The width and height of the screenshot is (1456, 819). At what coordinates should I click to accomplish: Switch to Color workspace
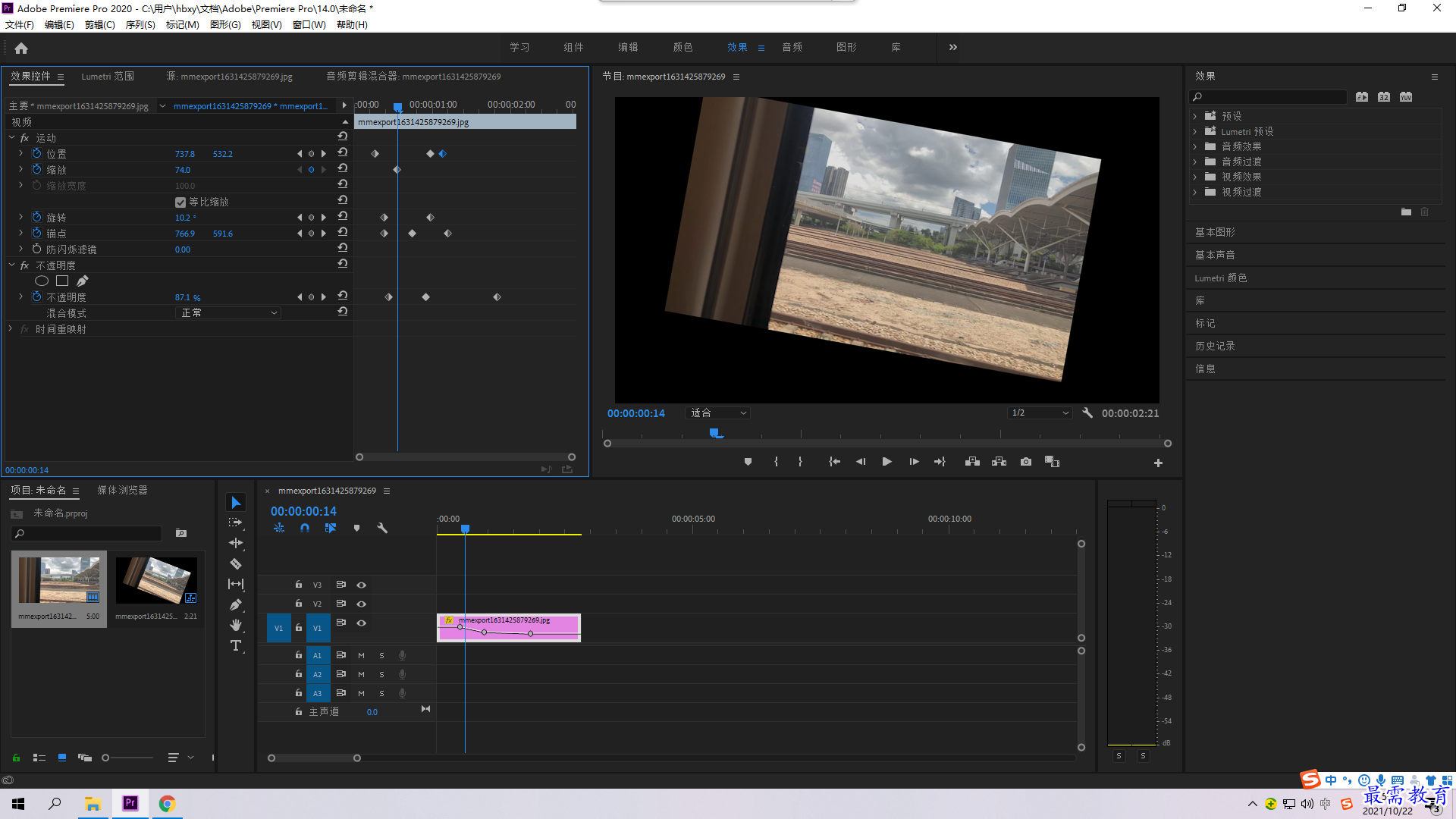[x=682, y=47]
